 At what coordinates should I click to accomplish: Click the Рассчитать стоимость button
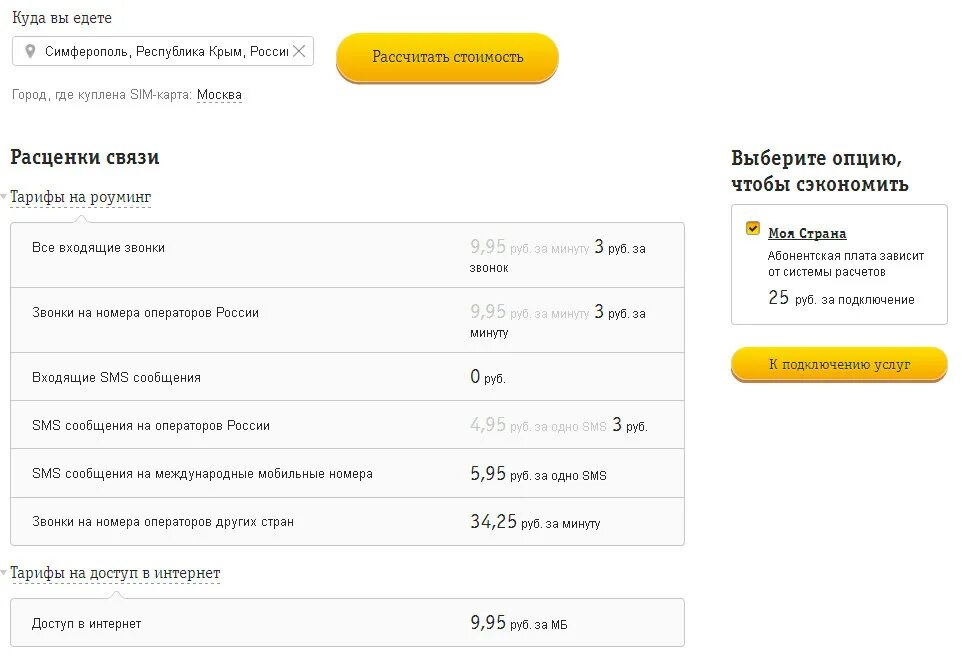(447, 57)
